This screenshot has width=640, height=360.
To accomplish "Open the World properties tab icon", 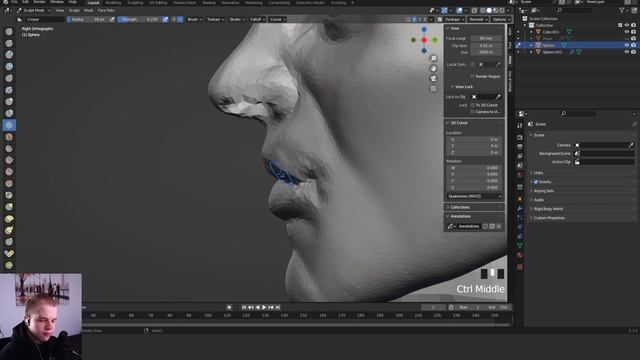I will [x=520, y=175].
